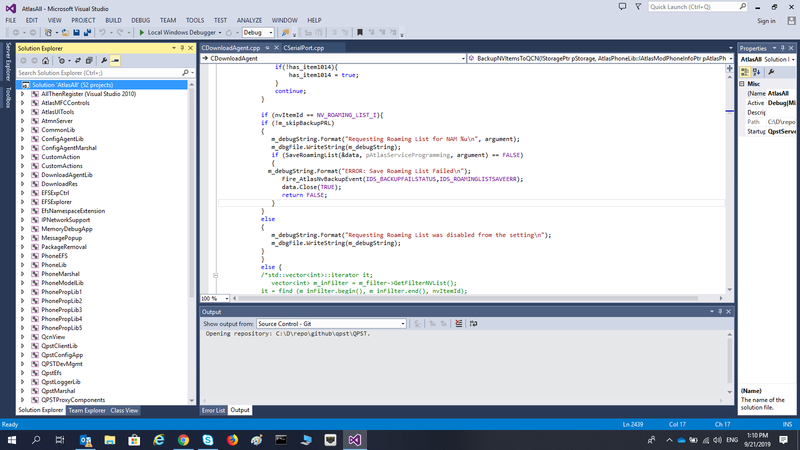Open the DEBUG menu
The width and height of the screenshot is (800, 450).
coord(140,21)
